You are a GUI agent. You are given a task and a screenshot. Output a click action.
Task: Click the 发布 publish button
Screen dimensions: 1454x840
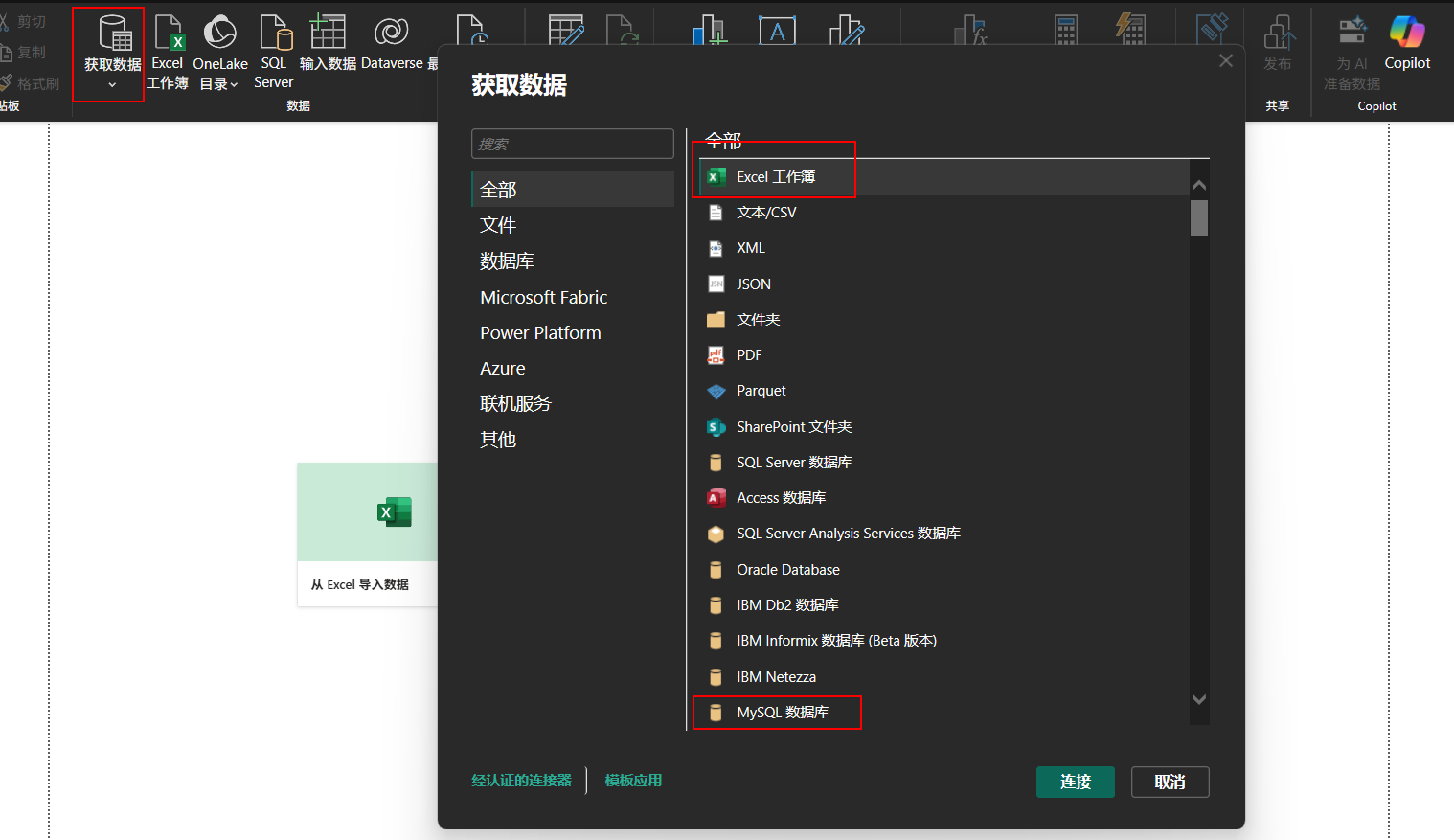[1278, 44]
